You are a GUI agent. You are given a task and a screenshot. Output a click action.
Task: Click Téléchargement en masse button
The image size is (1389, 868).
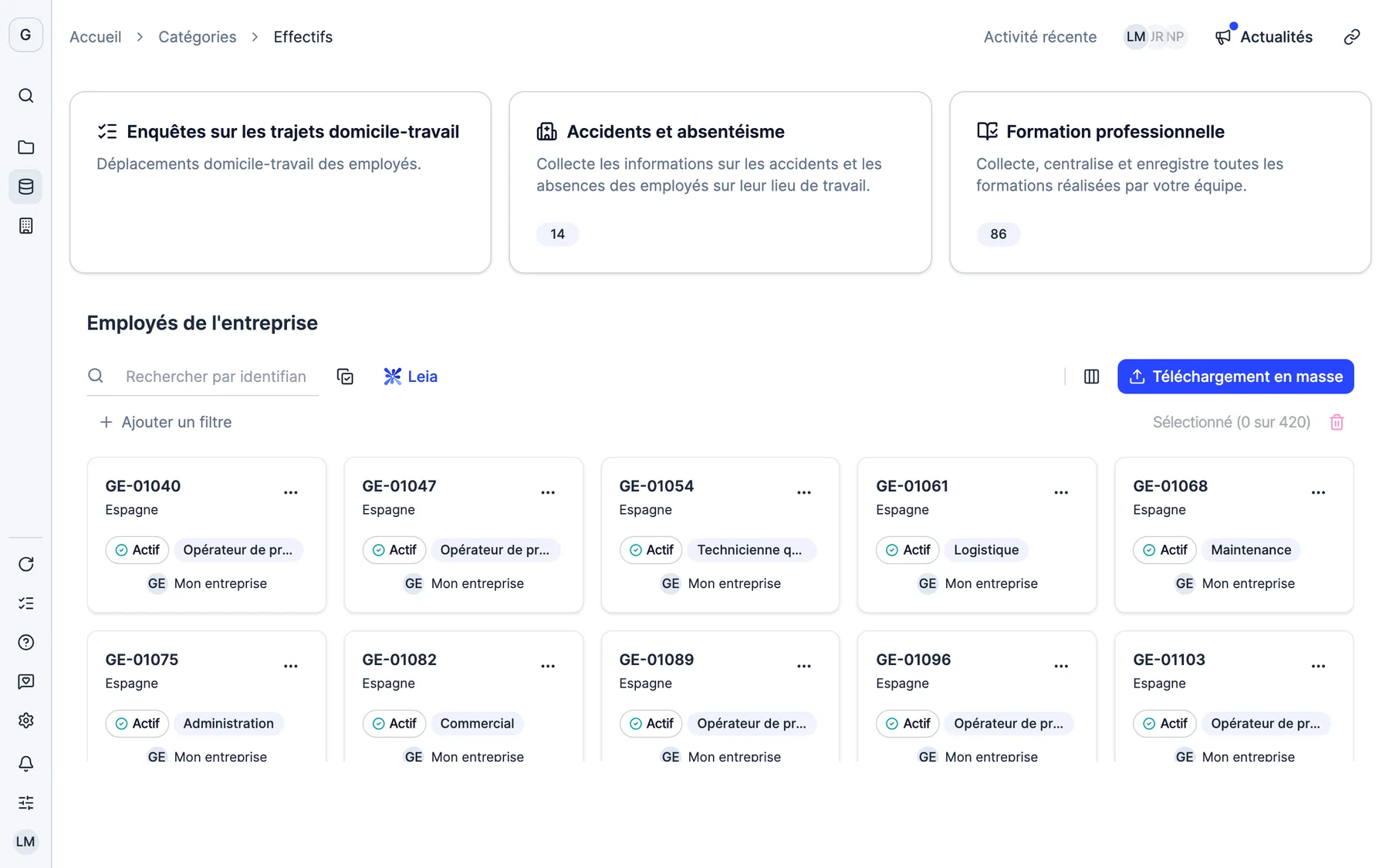coord(1235,377)
